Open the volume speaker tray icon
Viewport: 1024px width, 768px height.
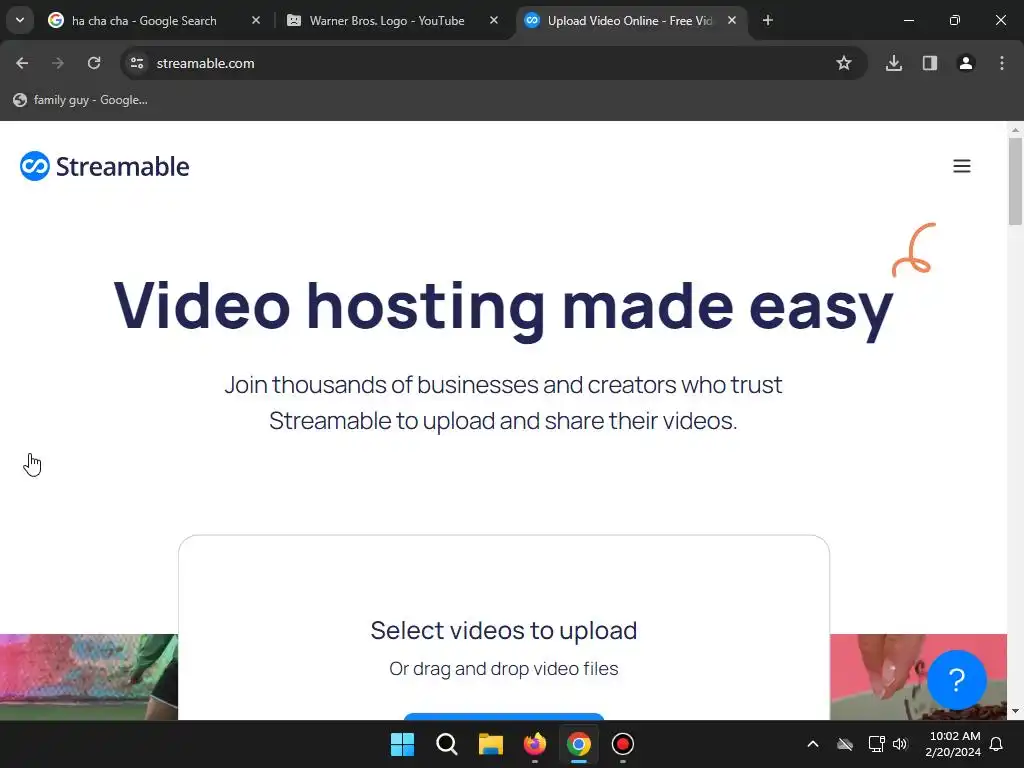pyautogui.click(x=900, y=744)
